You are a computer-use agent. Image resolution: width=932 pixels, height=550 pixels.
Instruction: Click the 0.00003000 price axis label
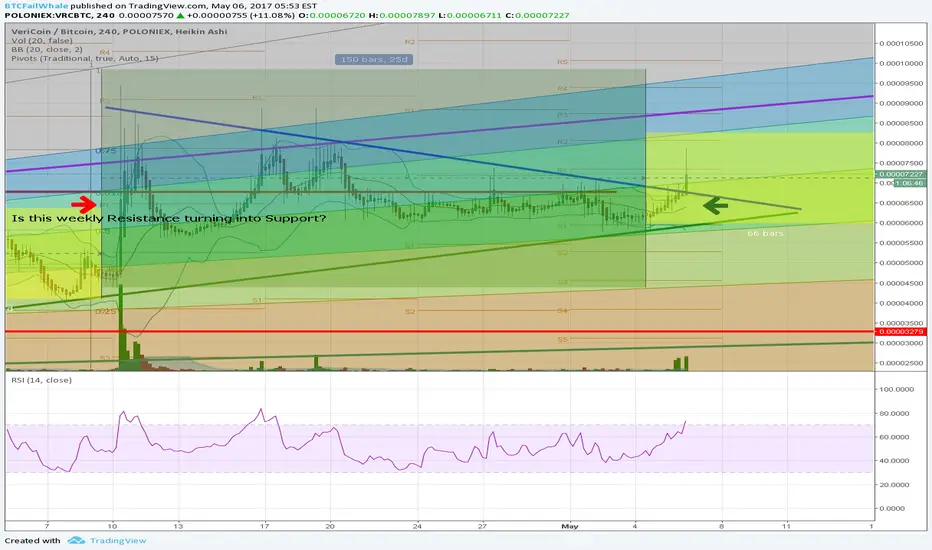point(902,343)
